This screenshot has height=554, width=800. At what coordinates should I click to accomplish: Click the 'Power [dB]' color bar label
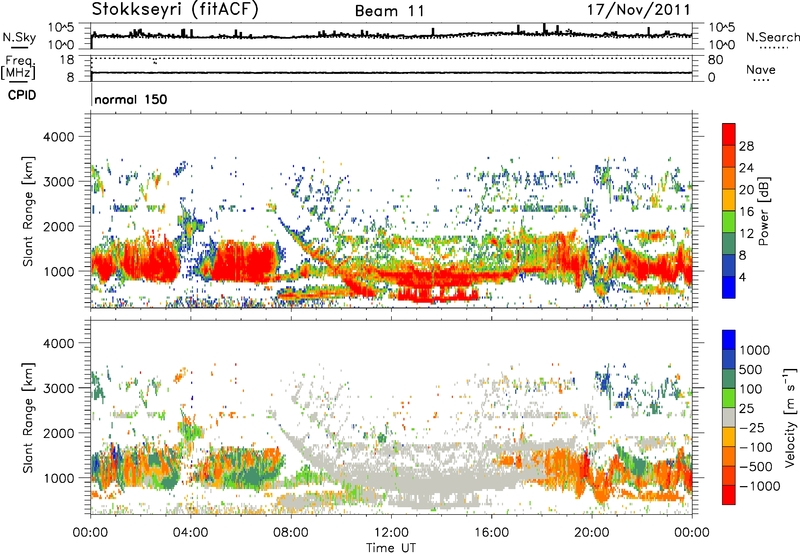coord(763,211)
